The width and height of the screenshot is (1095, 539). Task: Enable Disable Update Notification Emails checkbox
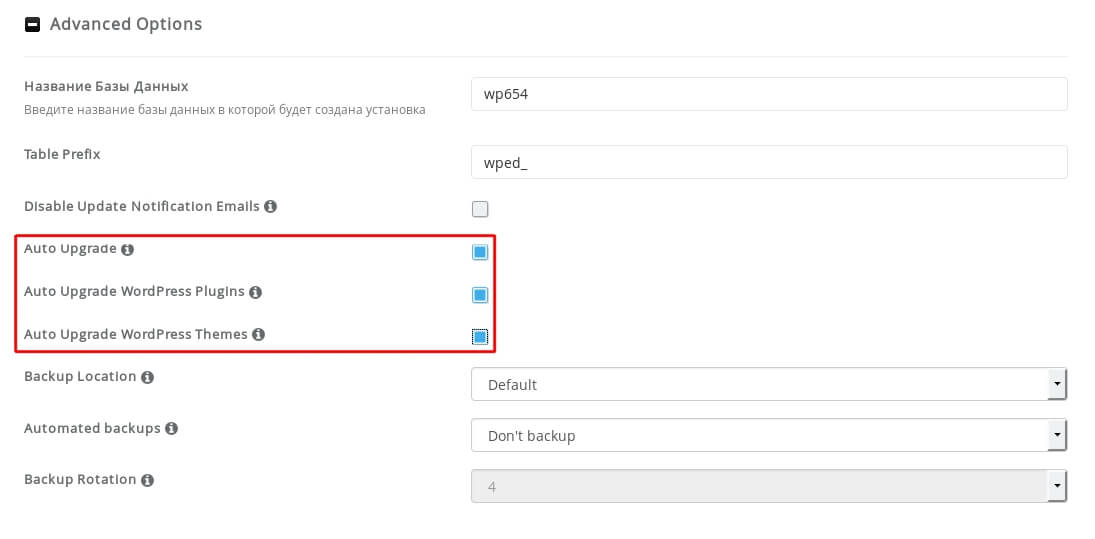[480, 209]
